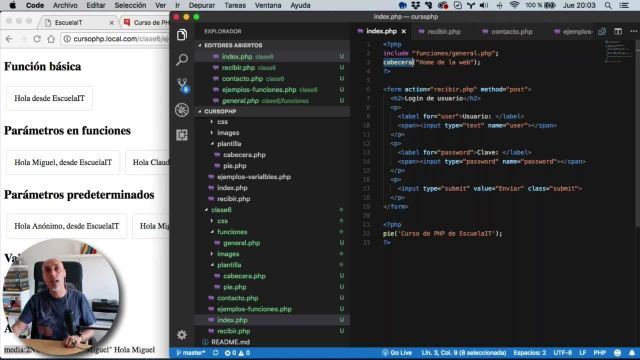
Task: Switch to the Curso de PHP browser tab
Action: tap(146, 23)
